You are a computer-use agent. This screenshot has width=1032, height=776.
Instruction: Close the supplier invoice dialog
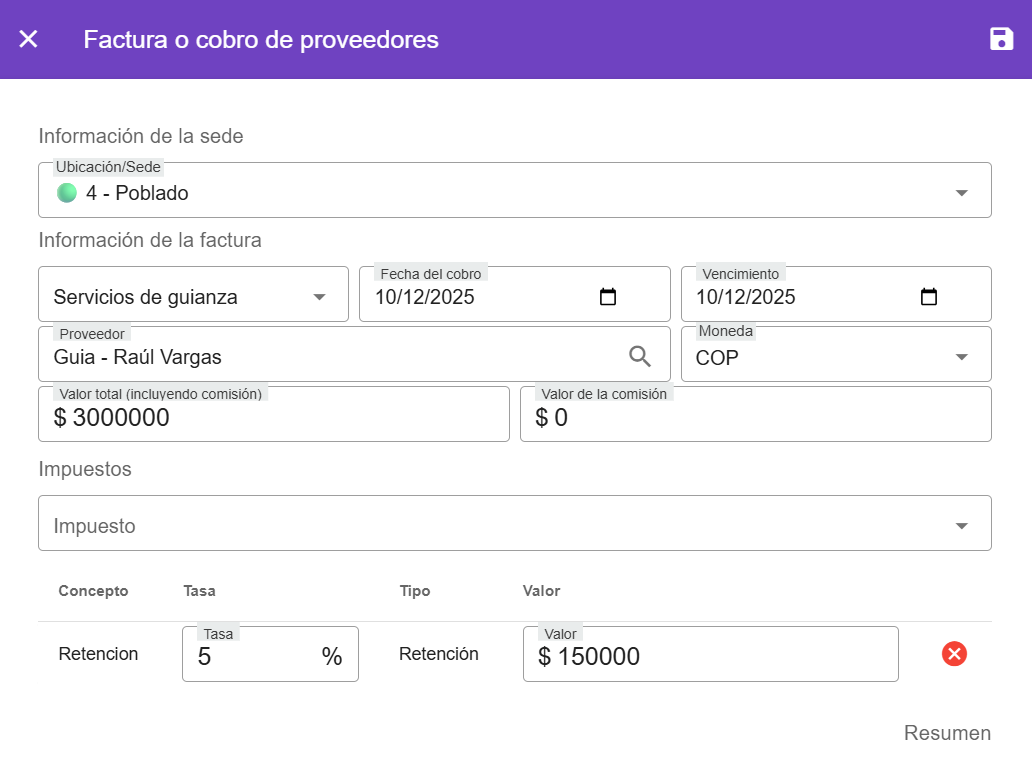point(29,39)
